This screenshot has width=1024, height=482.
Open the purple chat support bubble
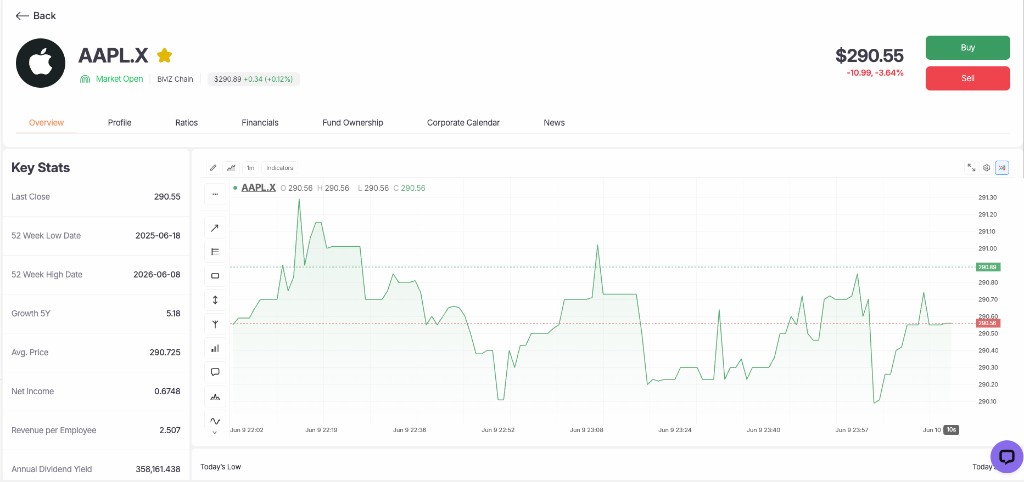1006,457
